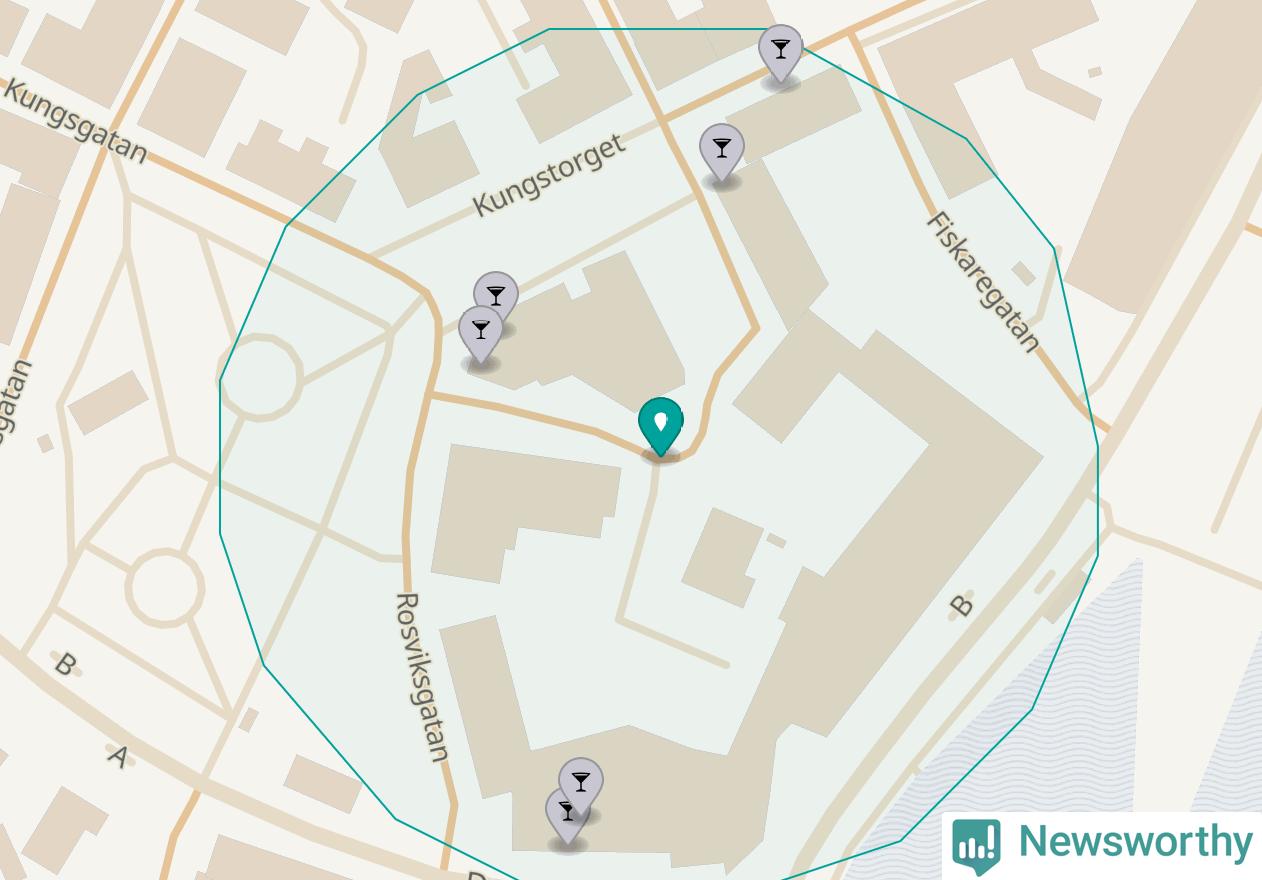Select the northernmost cocktail bar marker

[x=780, y=55]
